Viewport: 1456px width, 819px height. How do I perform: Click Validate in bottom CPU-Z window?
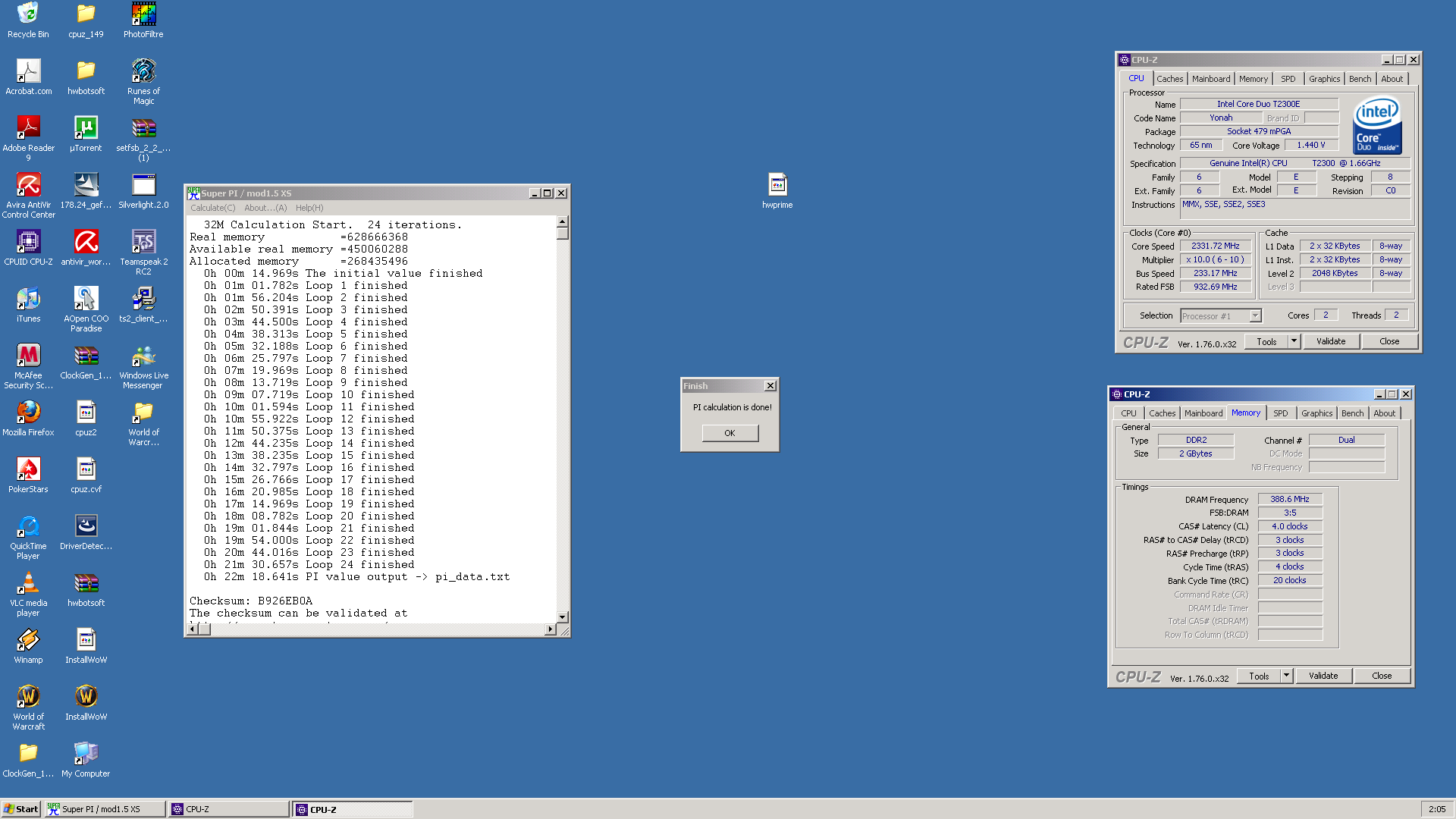coord(1323,676)
